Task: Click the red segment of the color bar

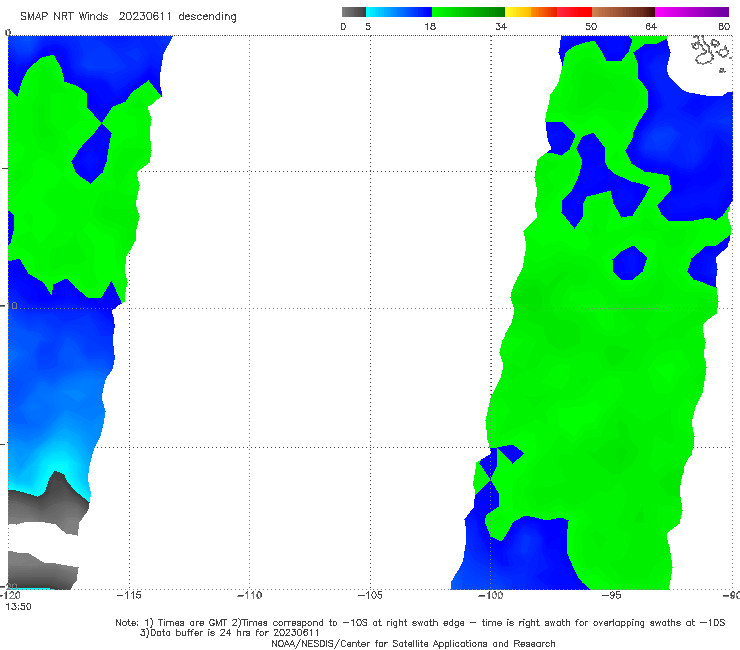Action: [575, 12]
